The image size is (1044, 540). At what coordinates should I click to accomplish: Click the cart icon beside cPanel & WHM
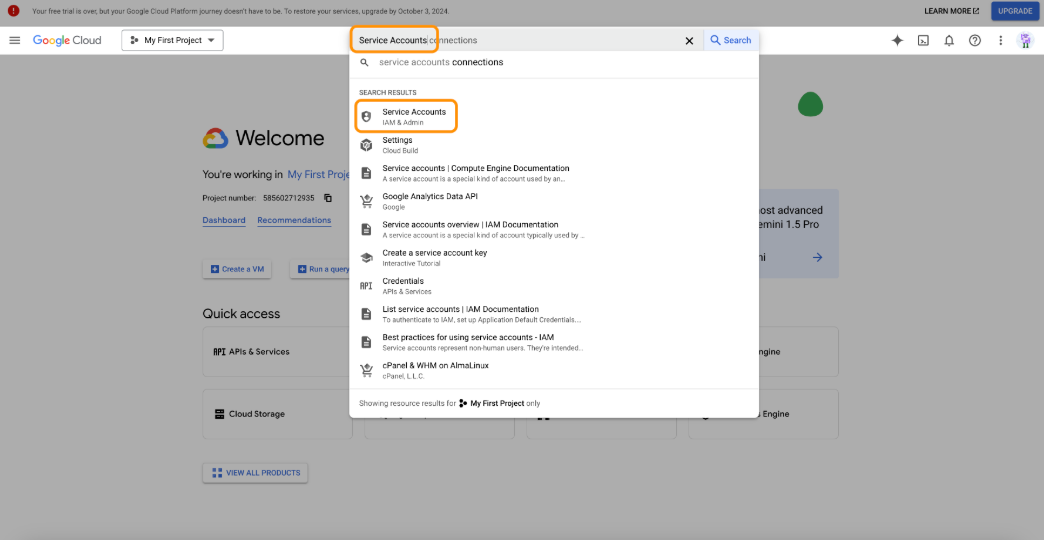pyautogui.click(x=366, y=370)
